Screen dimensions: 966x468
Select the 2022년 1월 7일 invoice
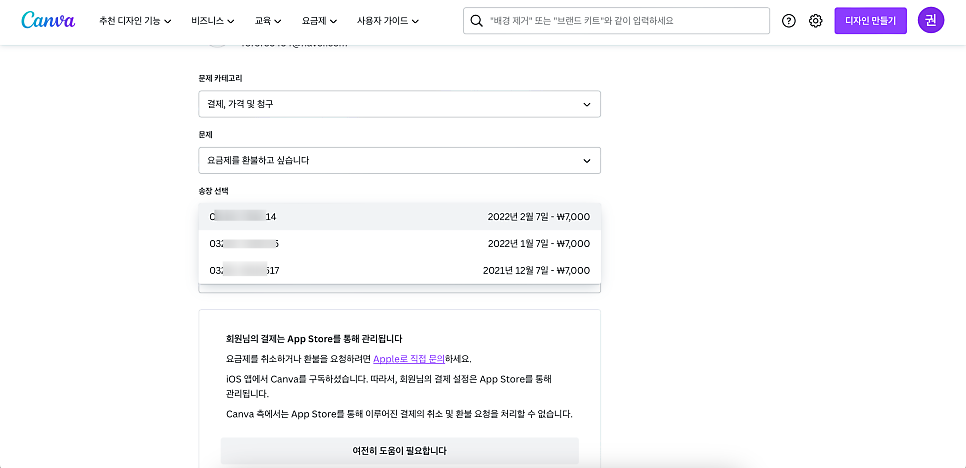pos(399,243)
